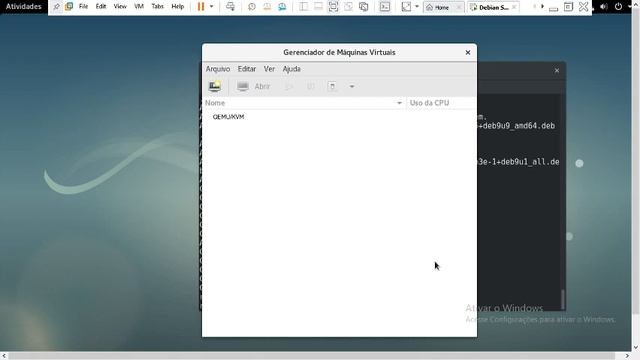
Task: Click the revert to snapshot icon
Action: (x=267, y=7)
